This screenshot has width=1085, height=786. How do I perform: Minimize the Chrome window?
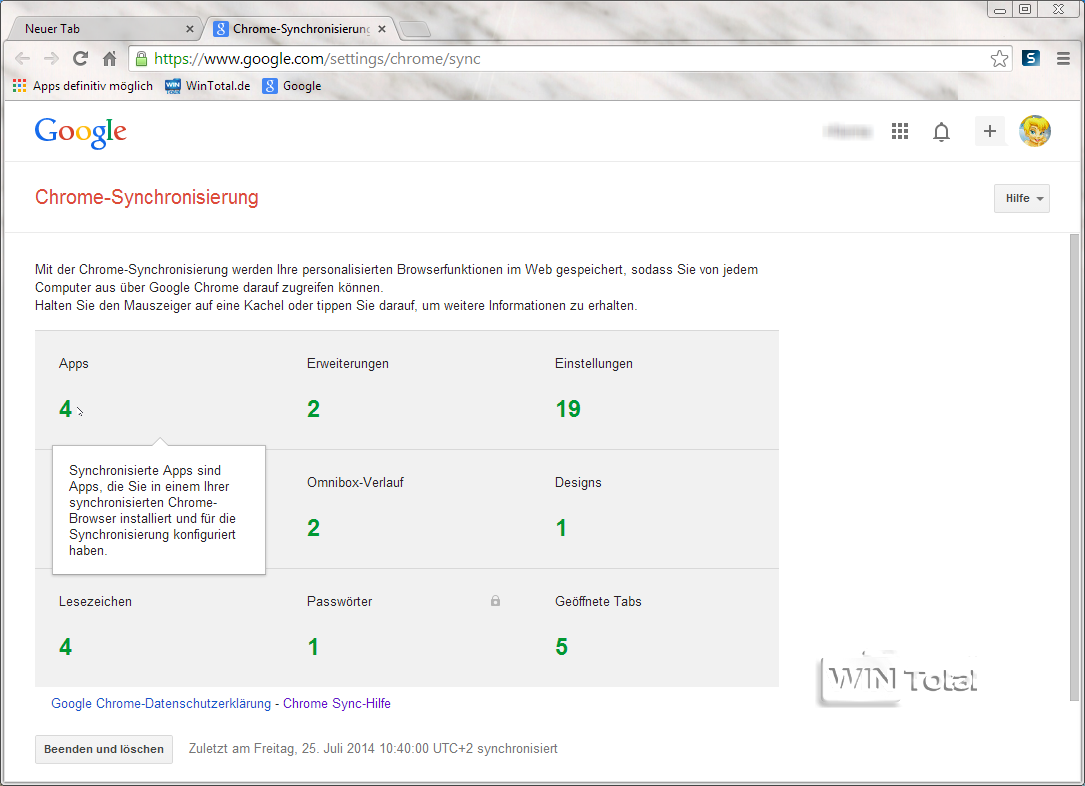click(x=1000, y=10)
